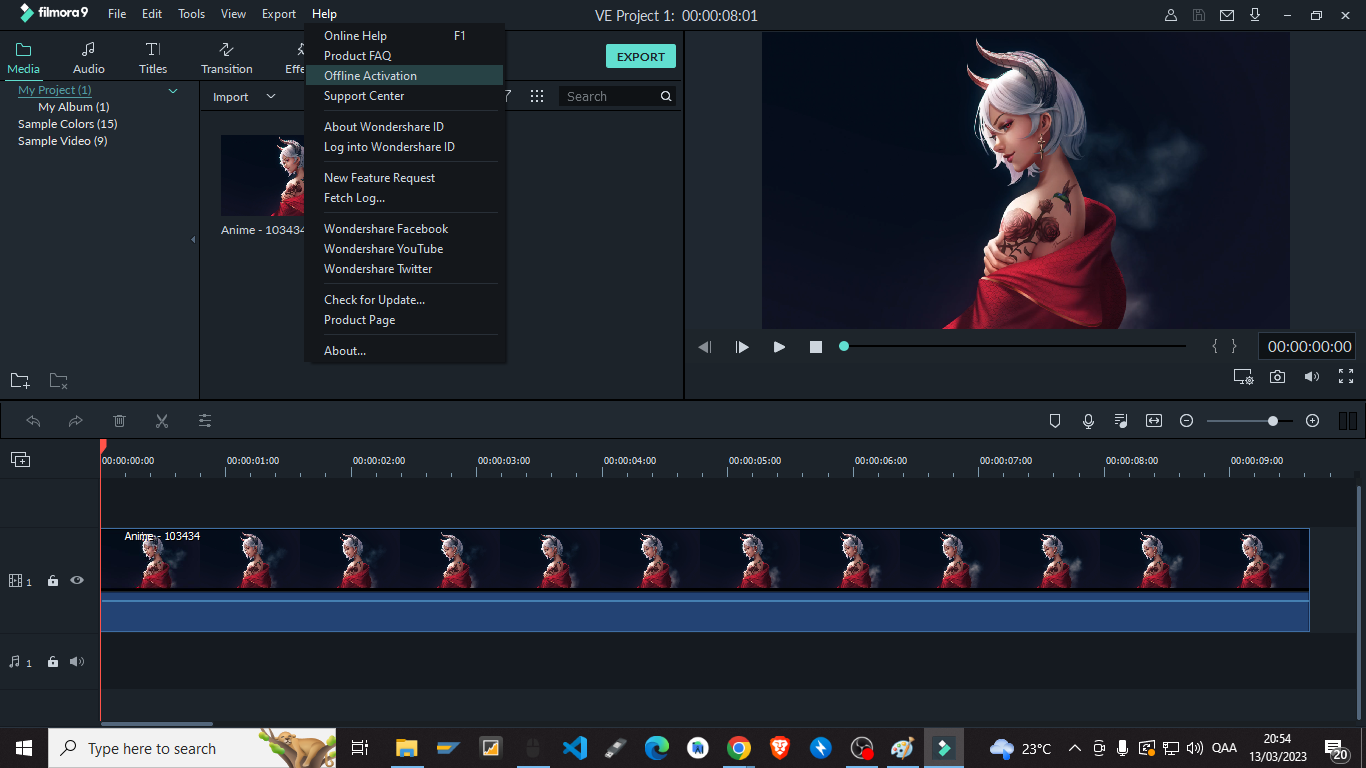
Task: Undo the last timeline action
Action: (33, 421)
